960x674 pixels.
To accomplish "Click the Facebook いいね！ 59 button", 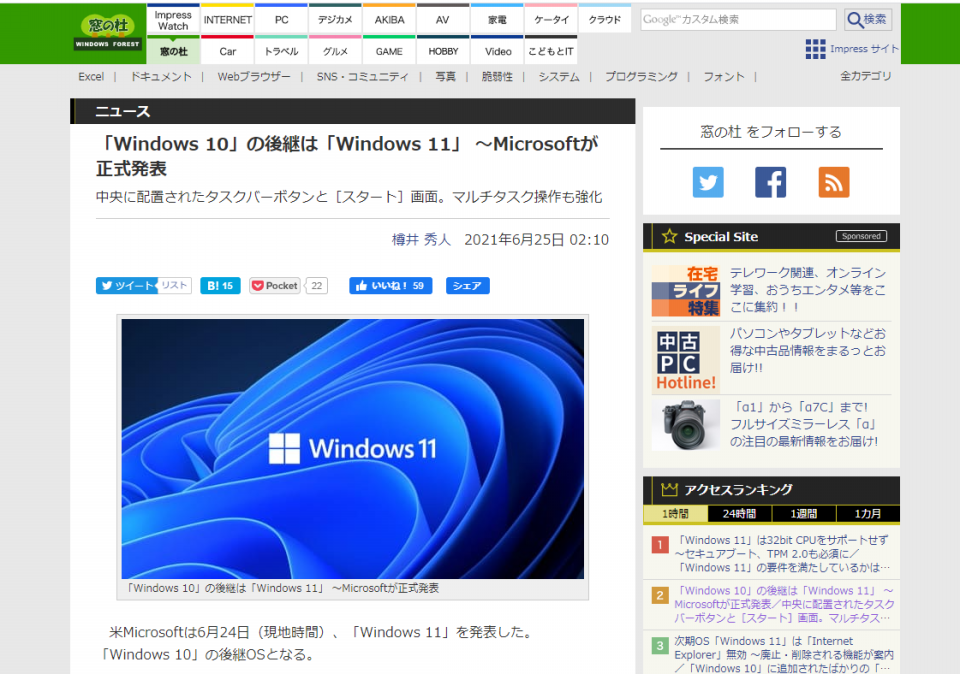I will point(390,285).
